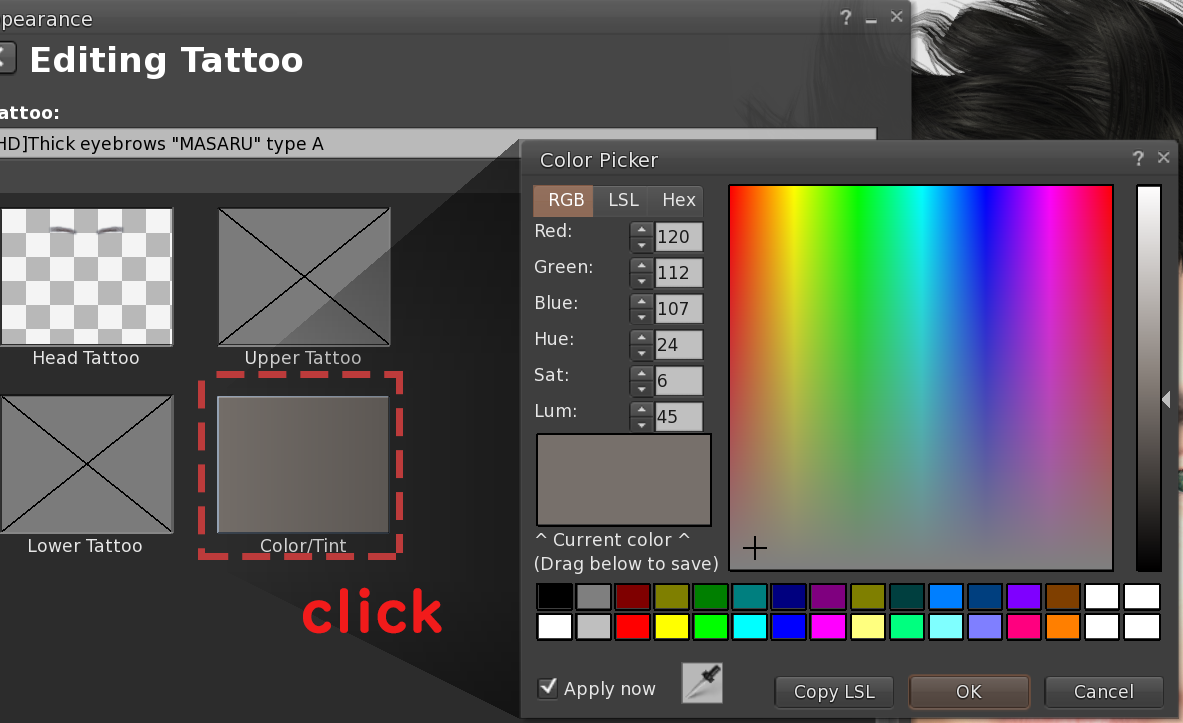Select the magenta palette swatch
Screen dimensions: 1183x723
(x=828, y=626)
